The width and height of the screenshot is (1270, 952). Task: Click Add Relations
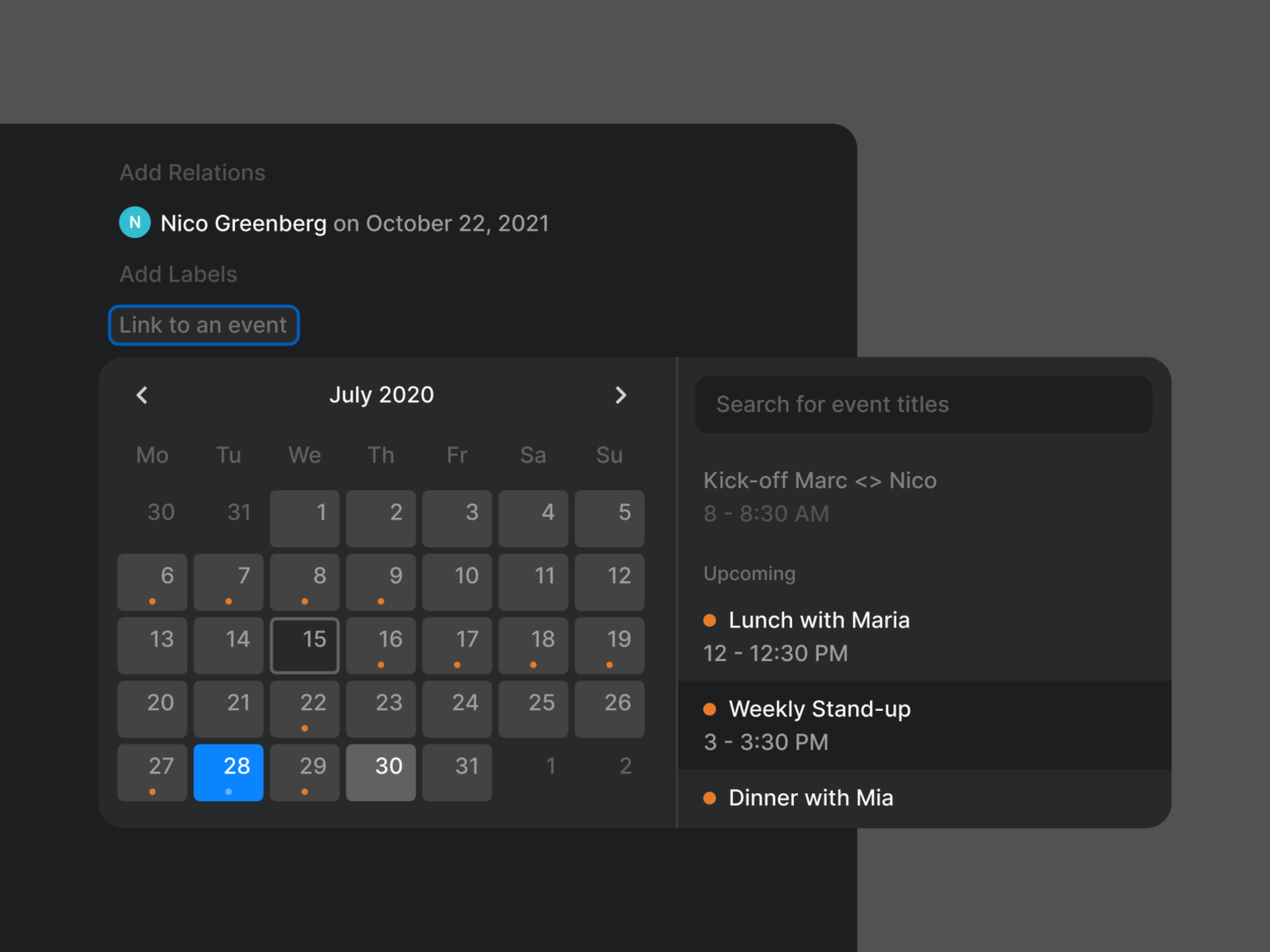tap(192, 173)
